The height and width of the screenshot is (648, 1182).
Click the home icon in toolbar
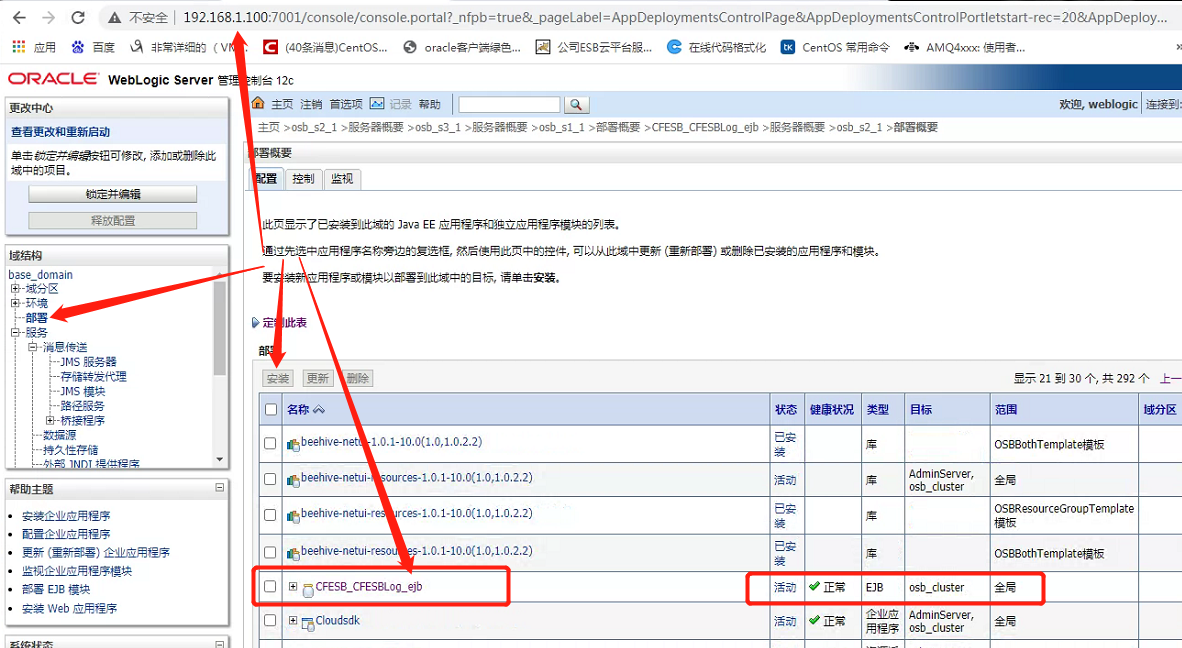[259, 103]
